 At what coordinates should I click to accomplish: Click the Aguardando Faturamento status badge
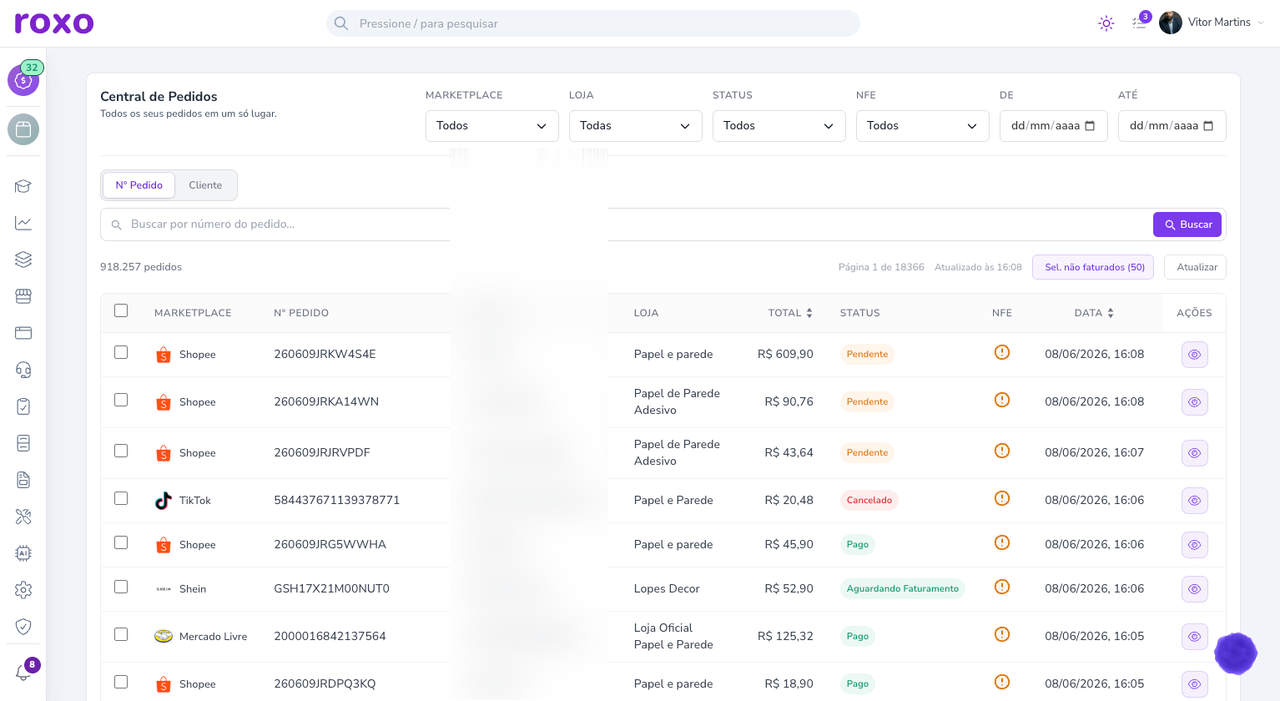click(x=902, y=588)
